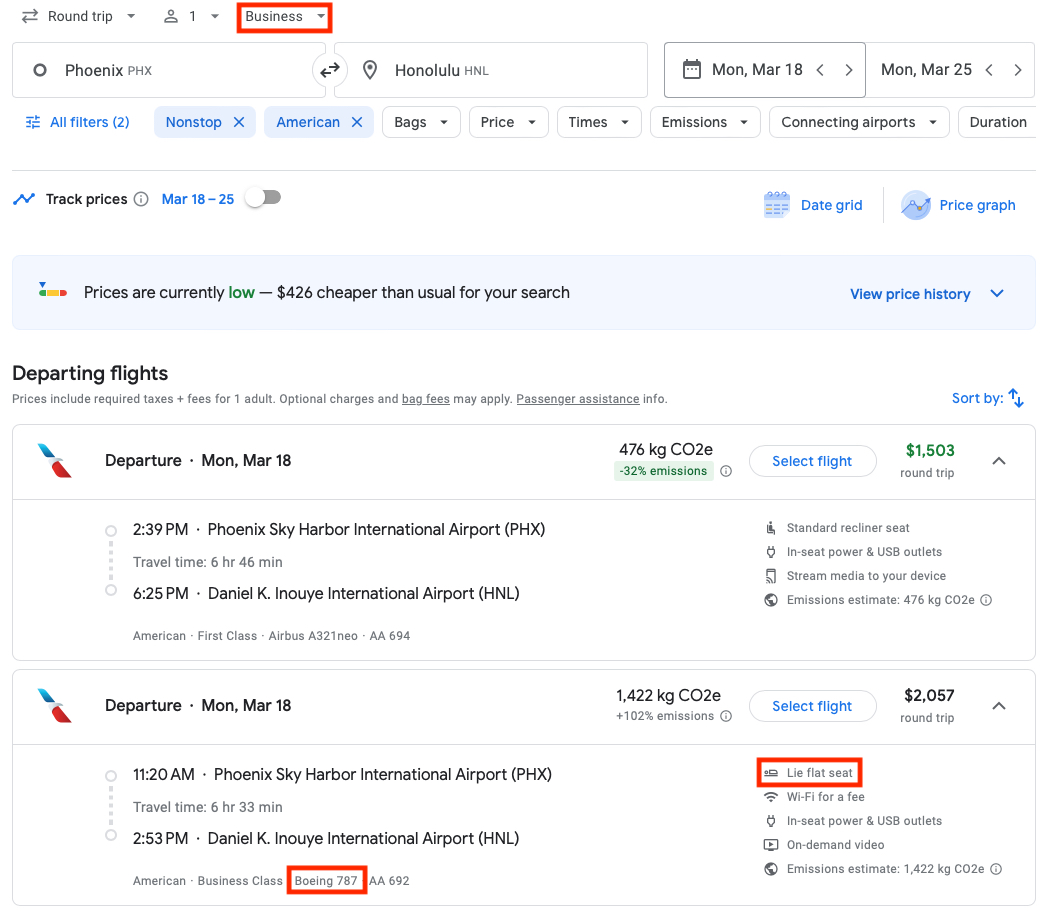Collapse the $2,057 flight details

click(x=998, y=706)
